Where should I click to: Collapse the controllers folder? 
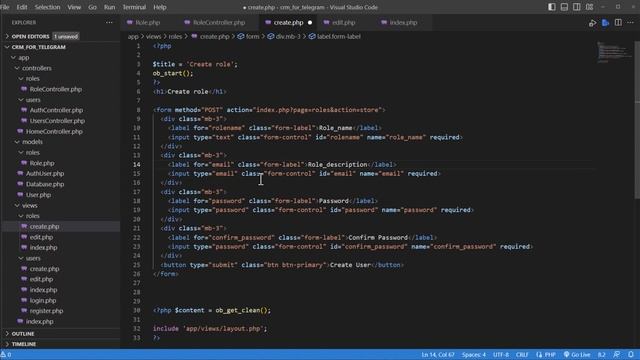point(36,68)
